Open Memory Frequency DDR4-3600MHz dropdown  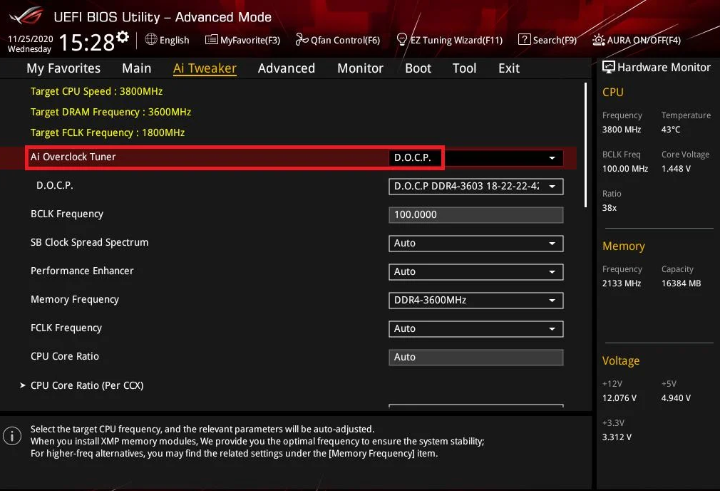tap(476, 300)
